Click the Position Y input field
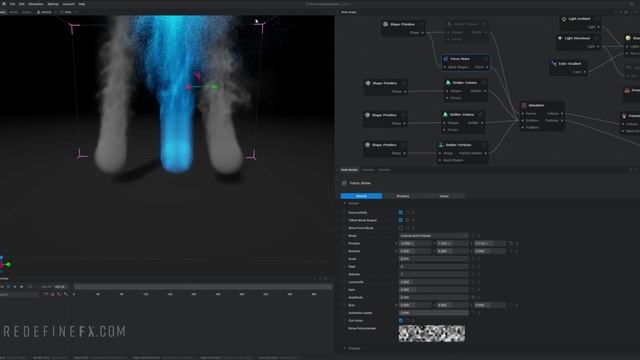 click(x=452, y=243)
